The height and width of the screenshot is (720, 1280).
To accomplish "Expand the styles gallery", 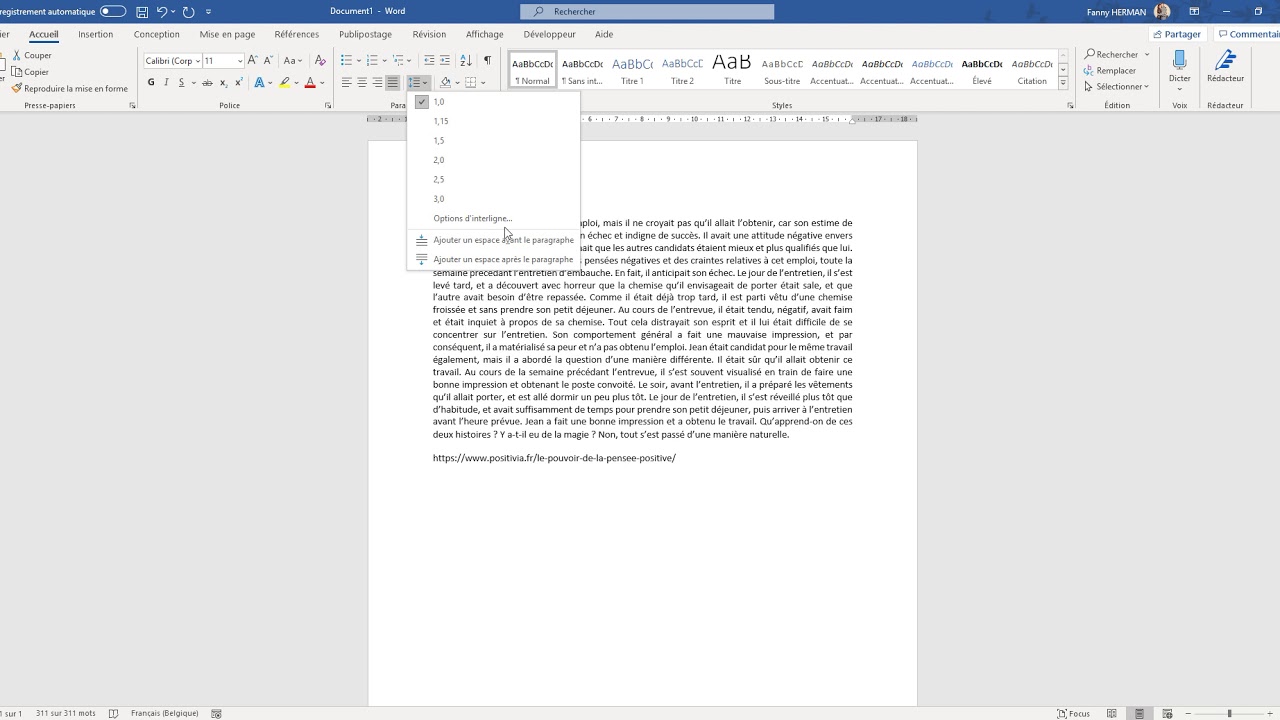I will [x=1062, y=84].
